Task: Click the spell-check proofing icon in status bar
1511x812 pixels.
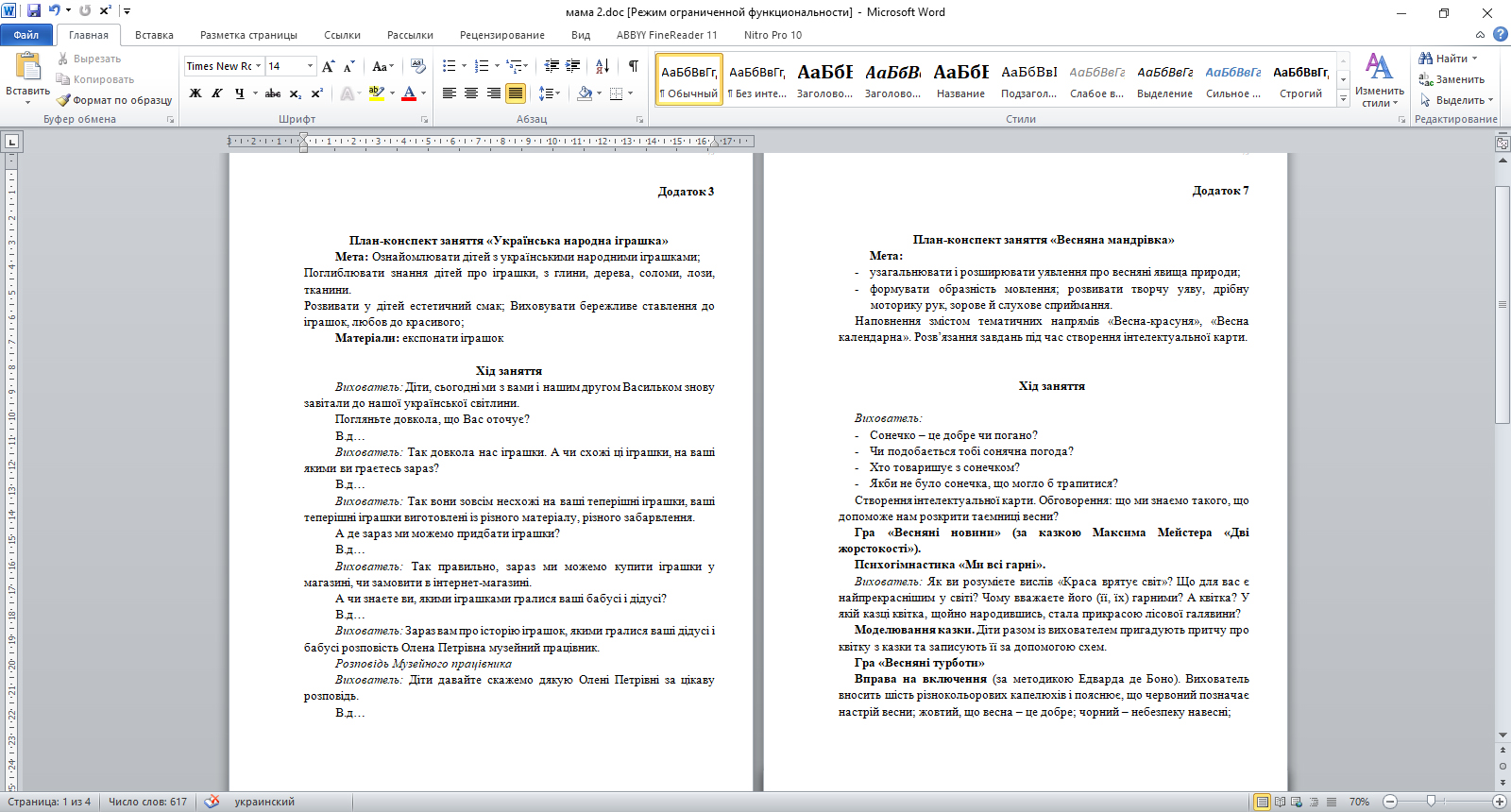Action: click(x=212, y=802)
